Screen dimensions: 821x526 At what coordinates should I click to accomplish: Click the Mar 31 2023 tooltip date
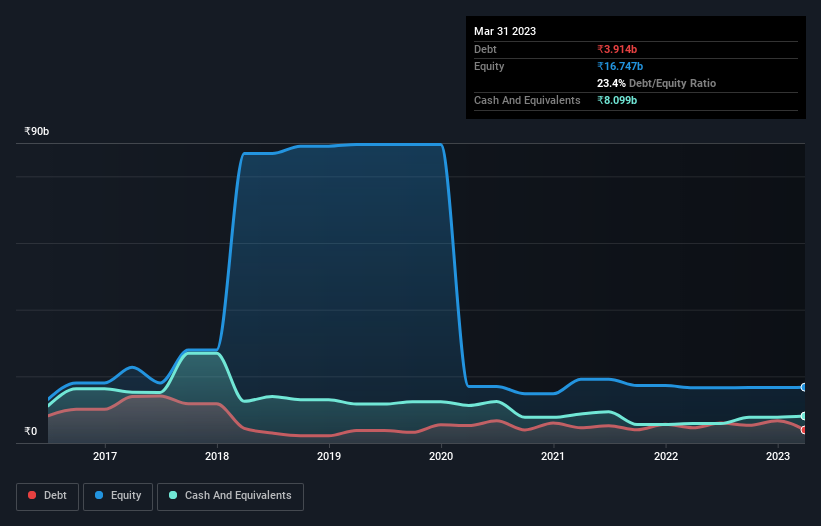(x=505, y=31)
